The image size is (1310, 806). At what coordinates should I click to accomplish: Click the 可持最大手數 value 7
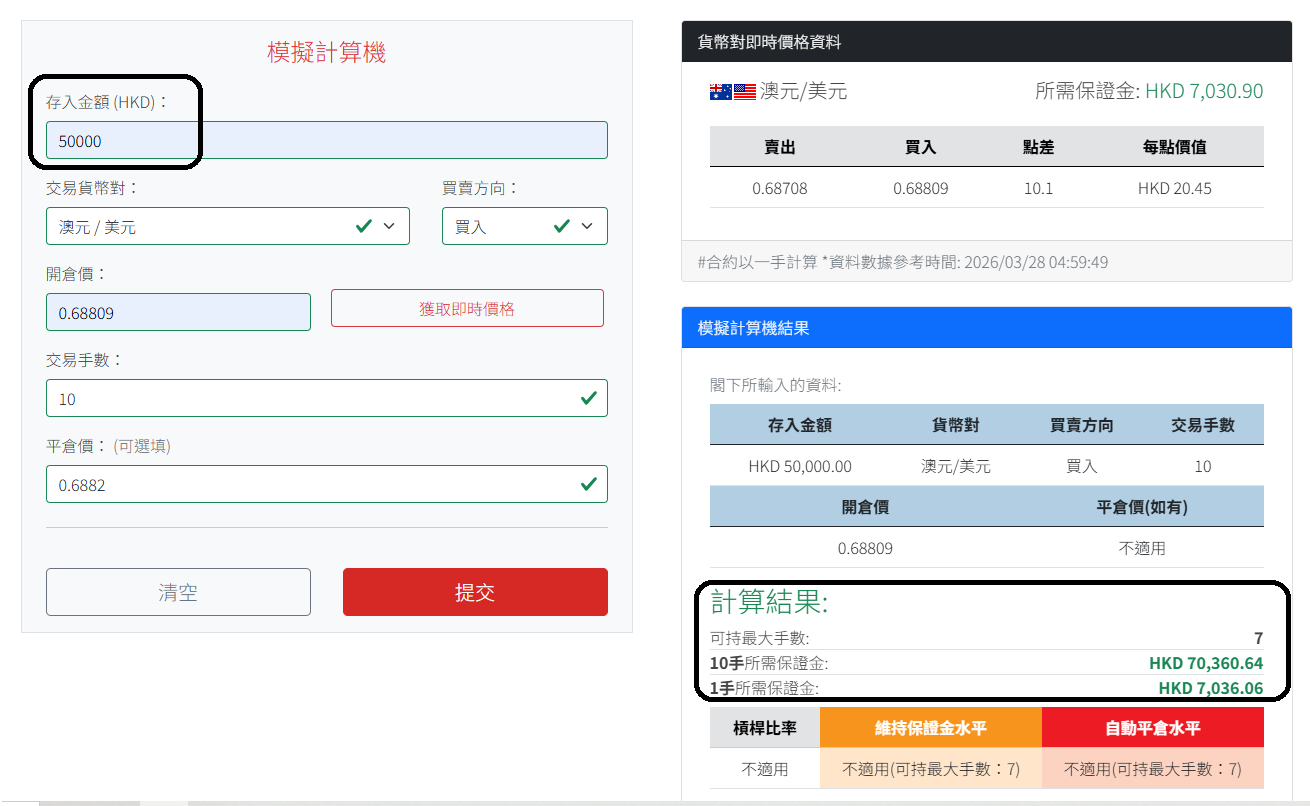(x=1259, y=638)
